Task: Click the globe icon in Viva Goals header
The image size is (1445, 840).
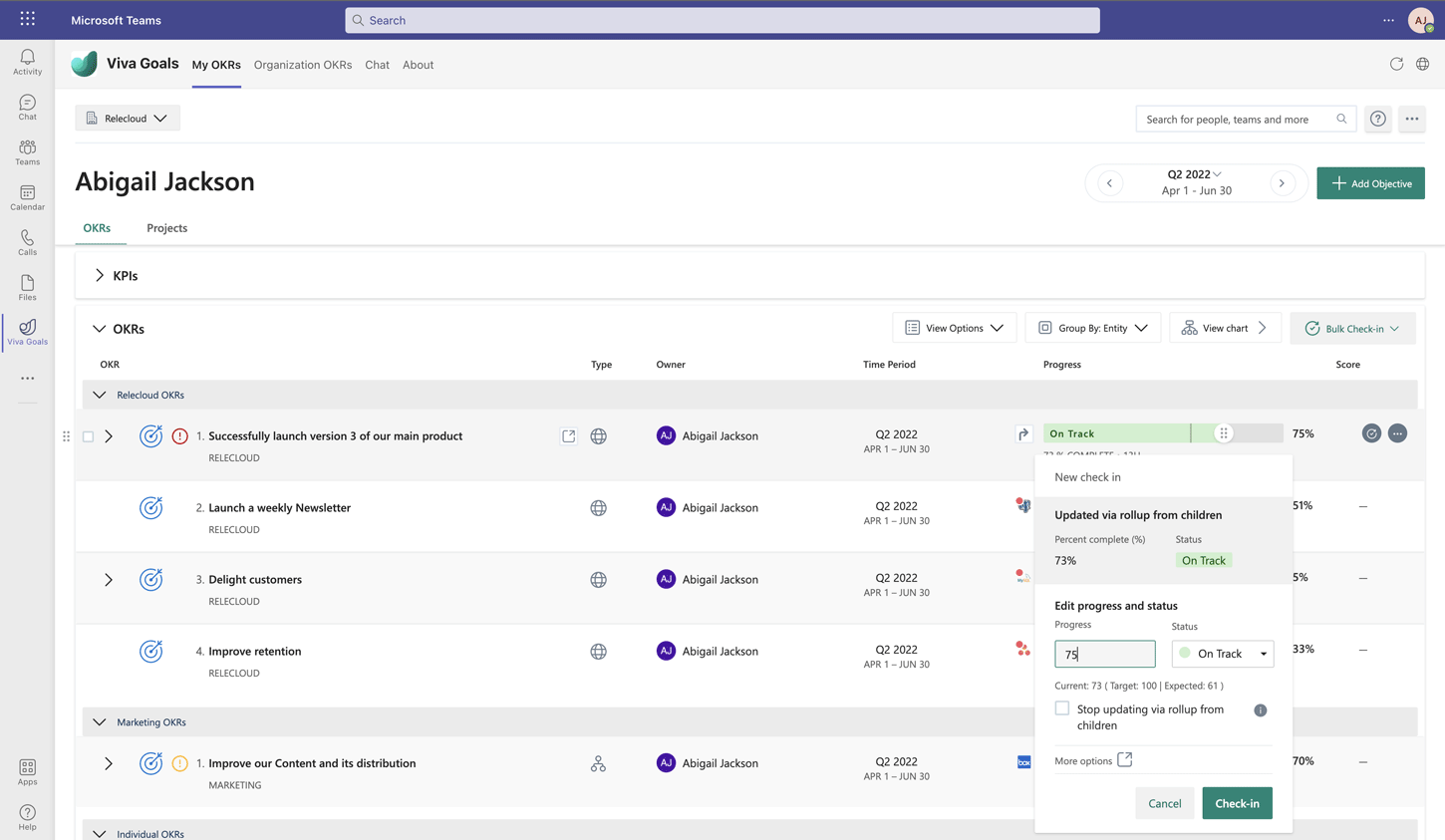Action: coord(1422,64)
